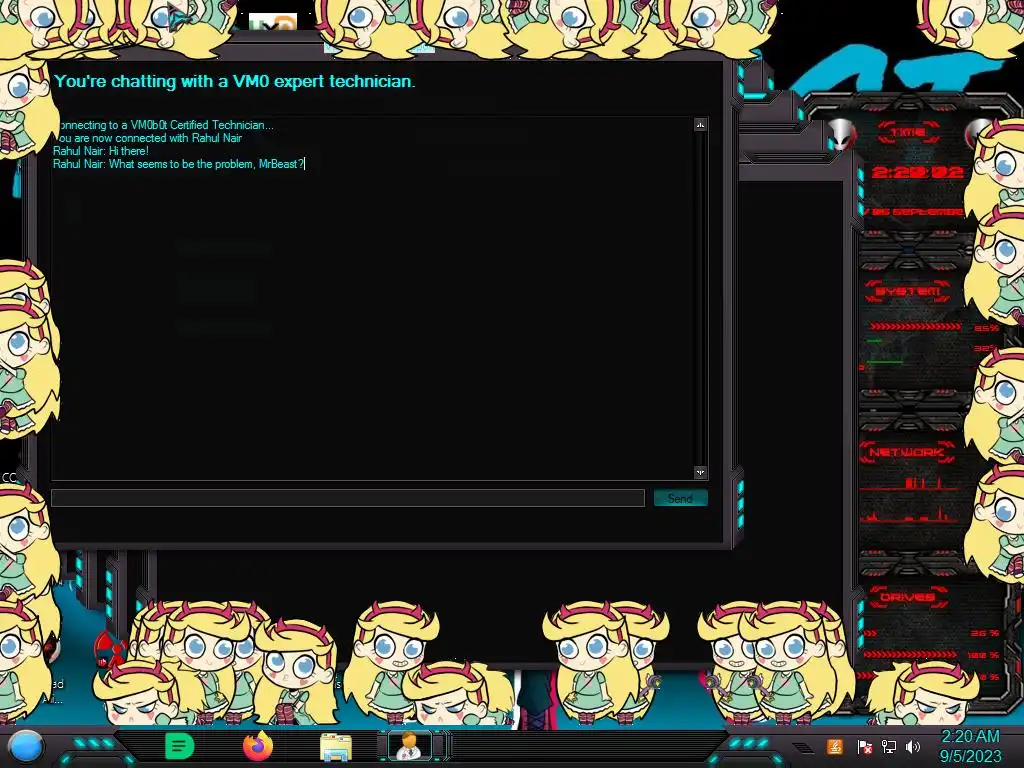This screenshot has width=1024, height=768.
Task: Open the taskbar clock showing 2:20 AM
Action: pyautogui.click(x=970, y=746)
